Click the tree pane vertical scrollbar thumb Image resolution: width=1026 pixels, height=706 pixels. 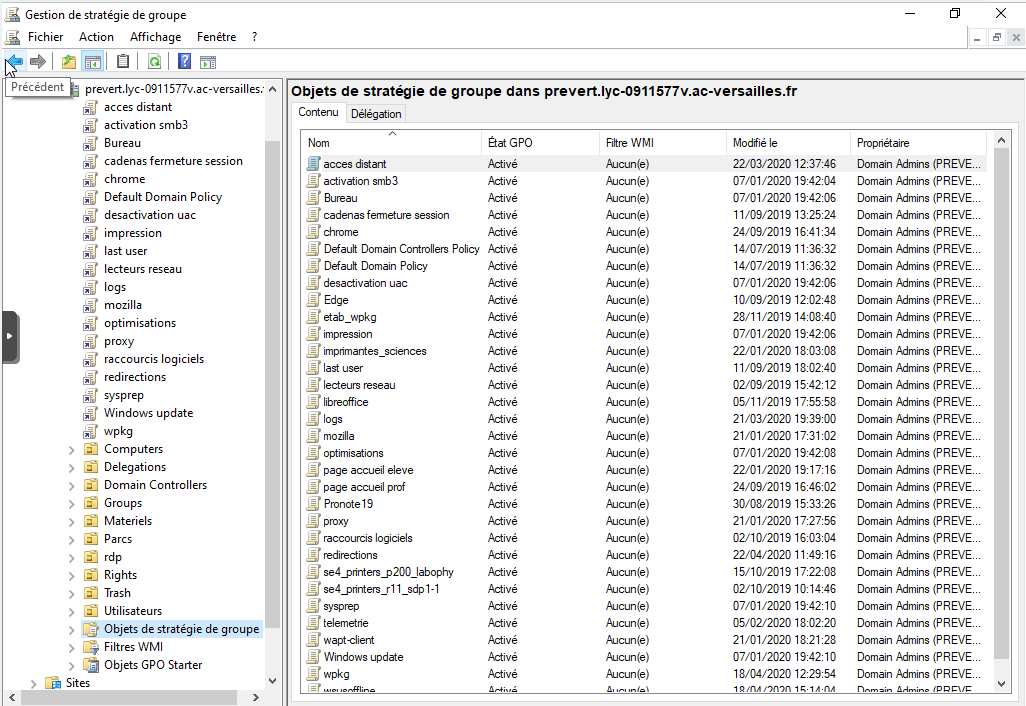(272, 384)
